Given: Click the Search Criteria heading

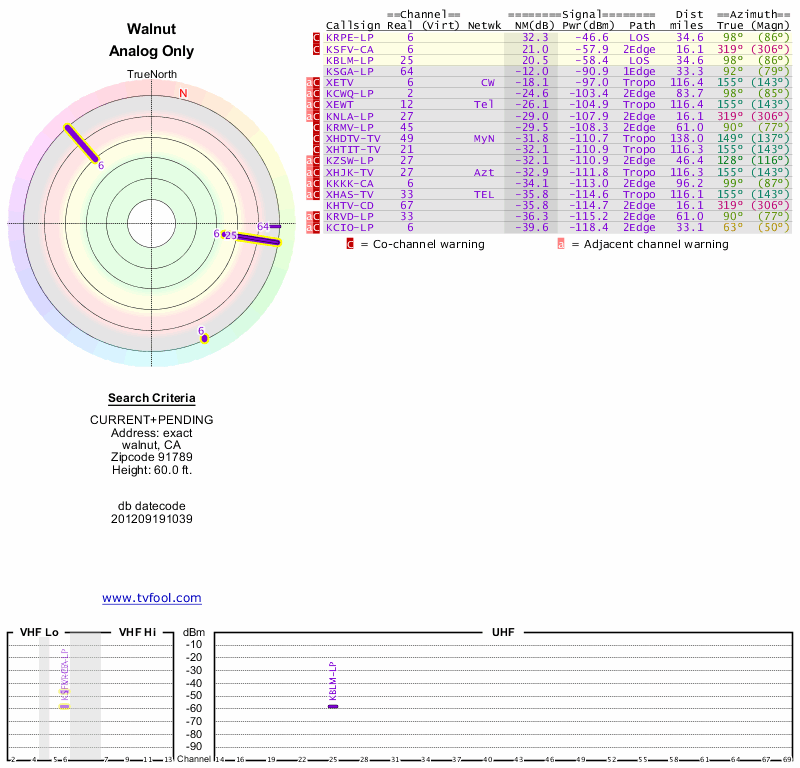Looking at the screenshot, I should pos(152,398).
